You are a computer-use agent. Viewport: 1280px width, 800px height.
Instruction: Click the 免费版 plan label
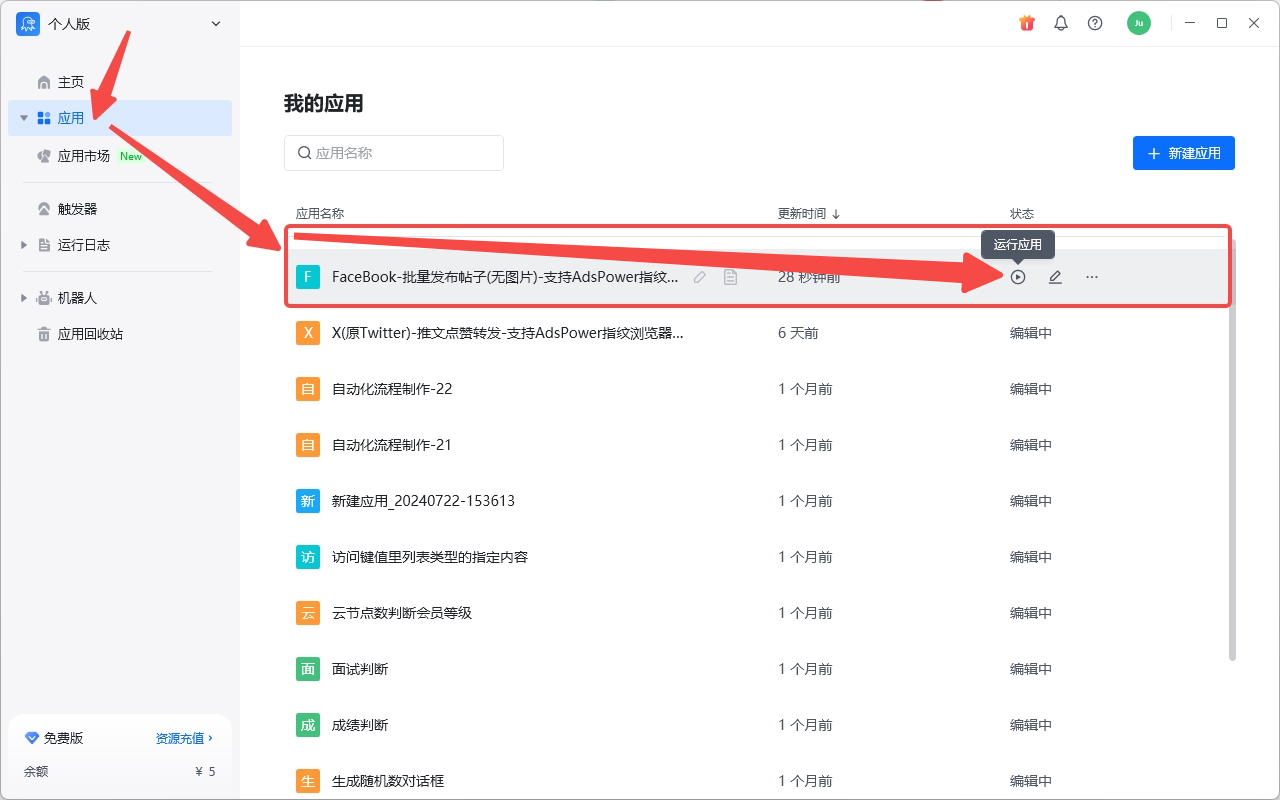63,738
